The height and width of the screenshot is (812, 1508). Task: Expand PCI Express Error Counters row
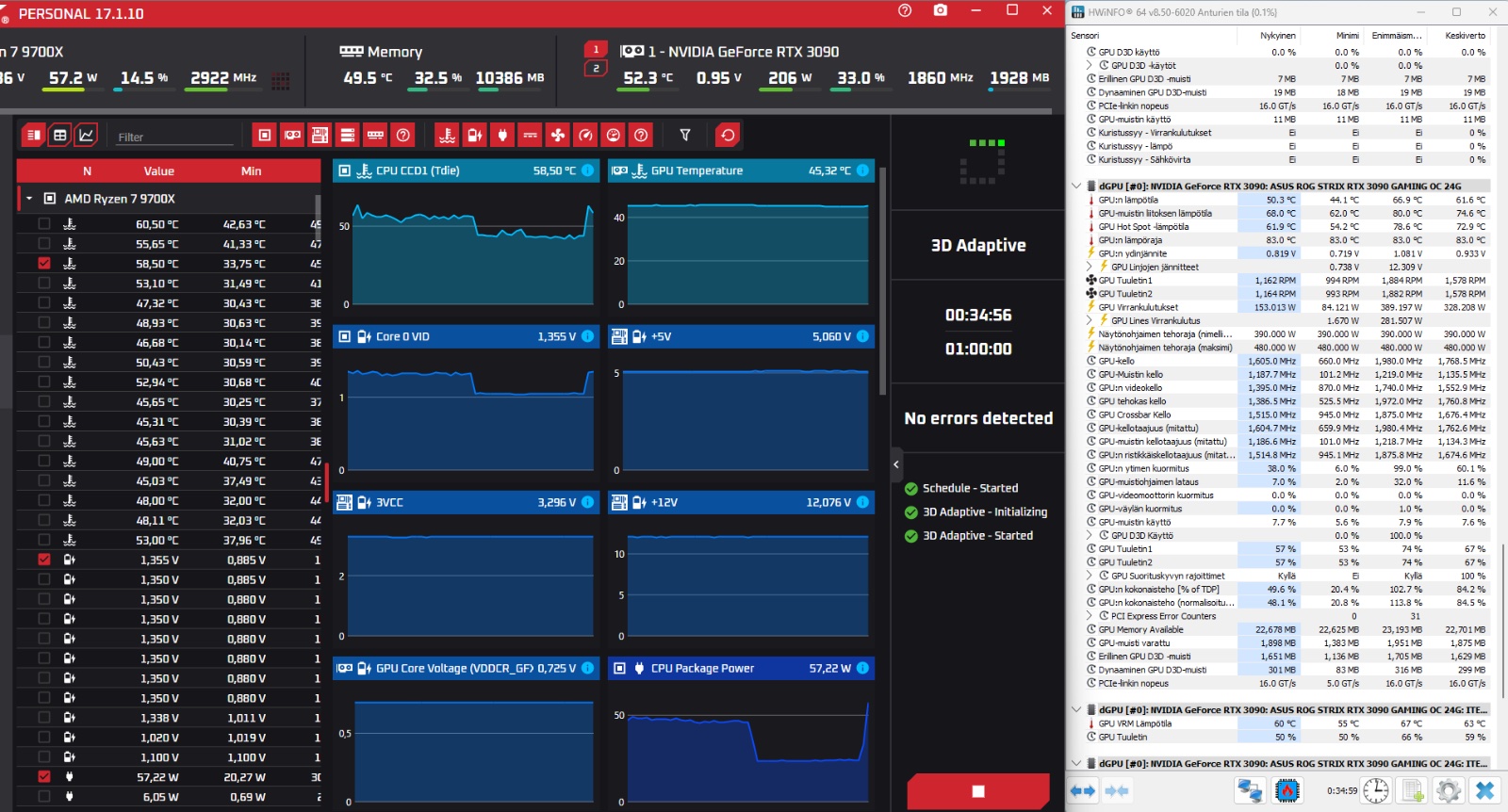pyautogui.click(x=1090, y=616)
